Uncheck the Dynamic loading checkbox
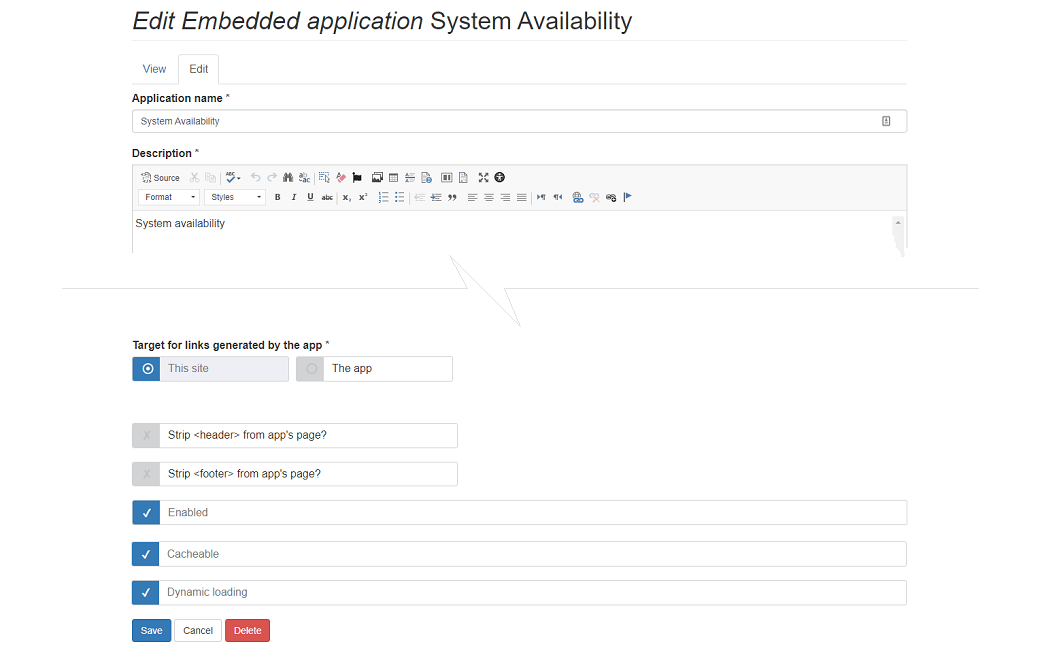 (519, 593)
